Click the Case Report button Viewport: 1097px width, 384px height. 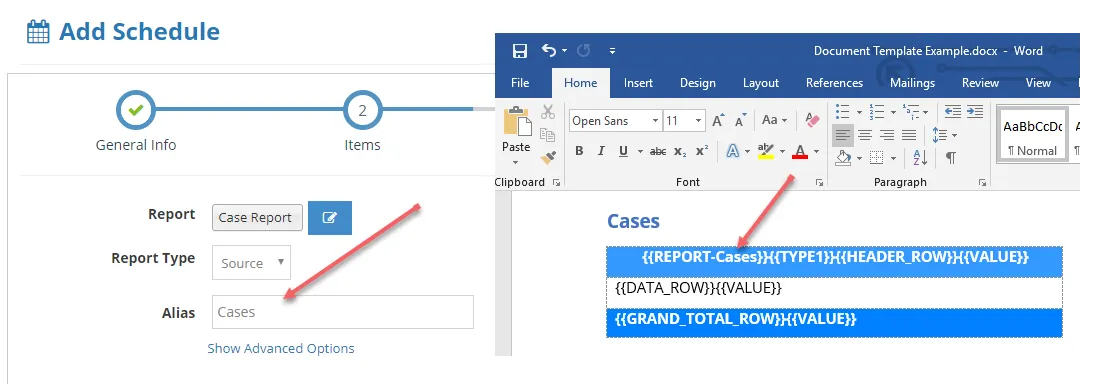pos(257,218)
